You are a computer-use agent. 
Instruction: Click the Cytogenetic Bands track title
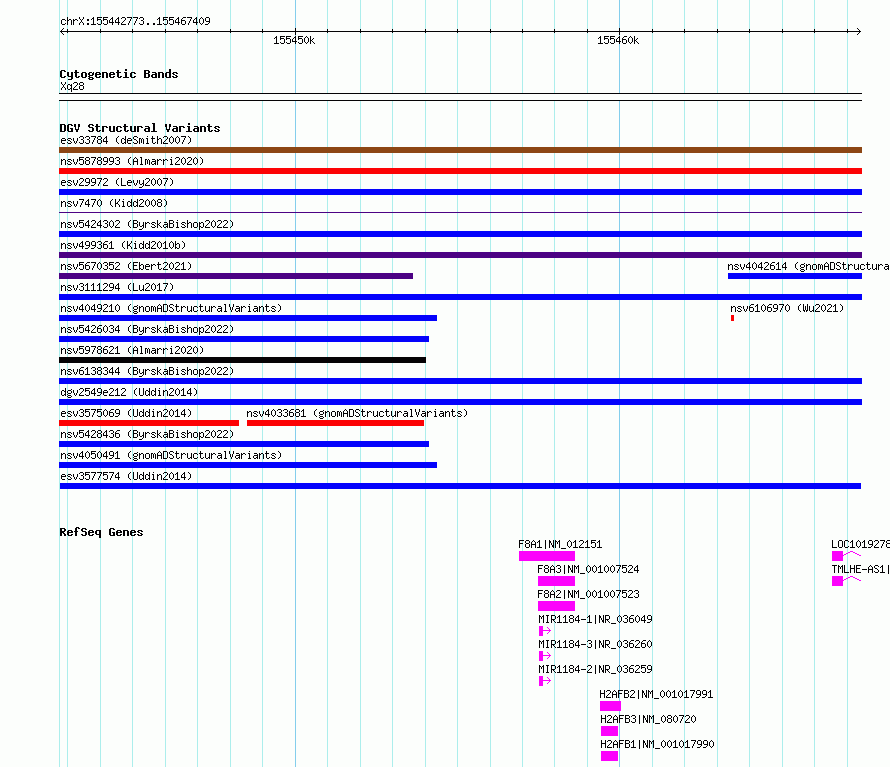(x=119, y=74)
